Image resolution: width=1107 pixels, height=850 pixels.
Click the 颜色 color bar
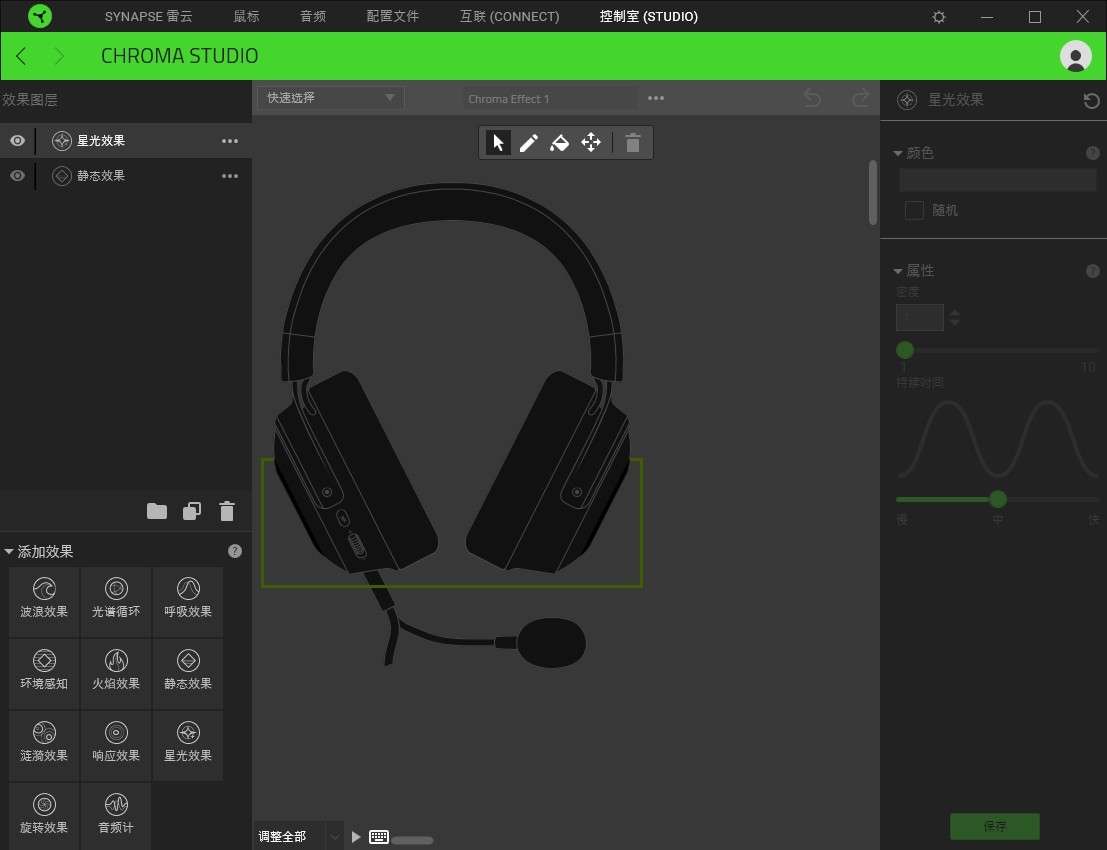(997, 179)
